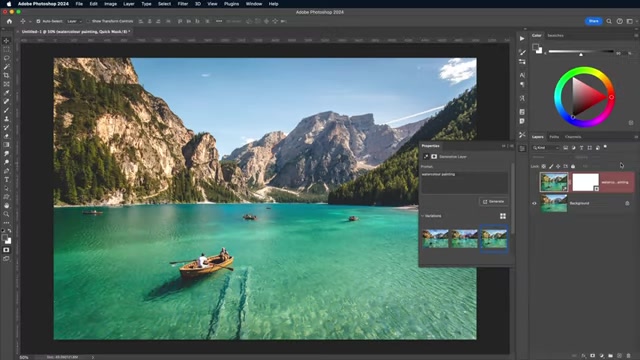Click the Home icon in options bar

(x=9, y=21)
